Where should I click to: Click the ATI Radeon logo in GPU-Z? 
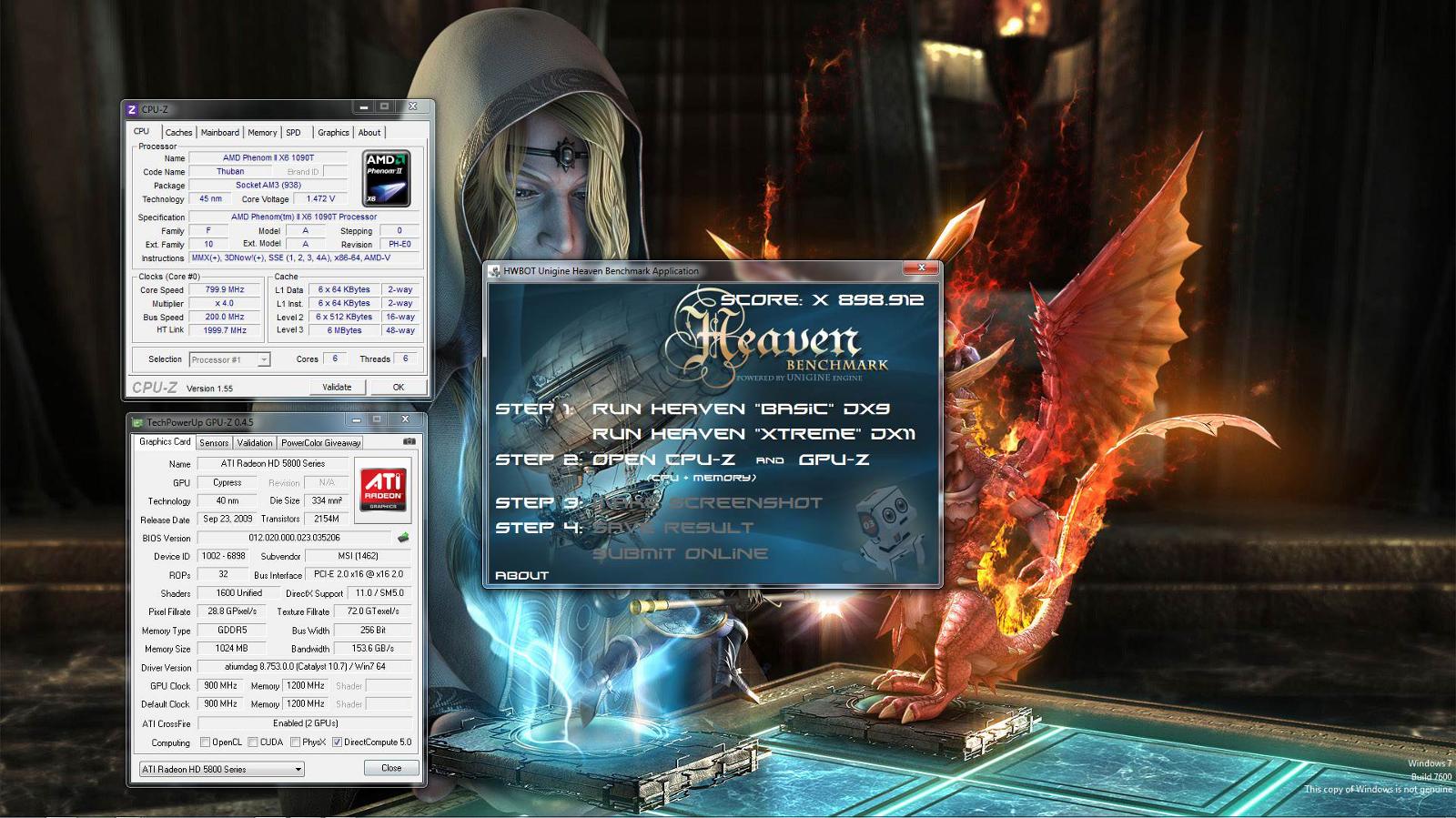[383, 490]
